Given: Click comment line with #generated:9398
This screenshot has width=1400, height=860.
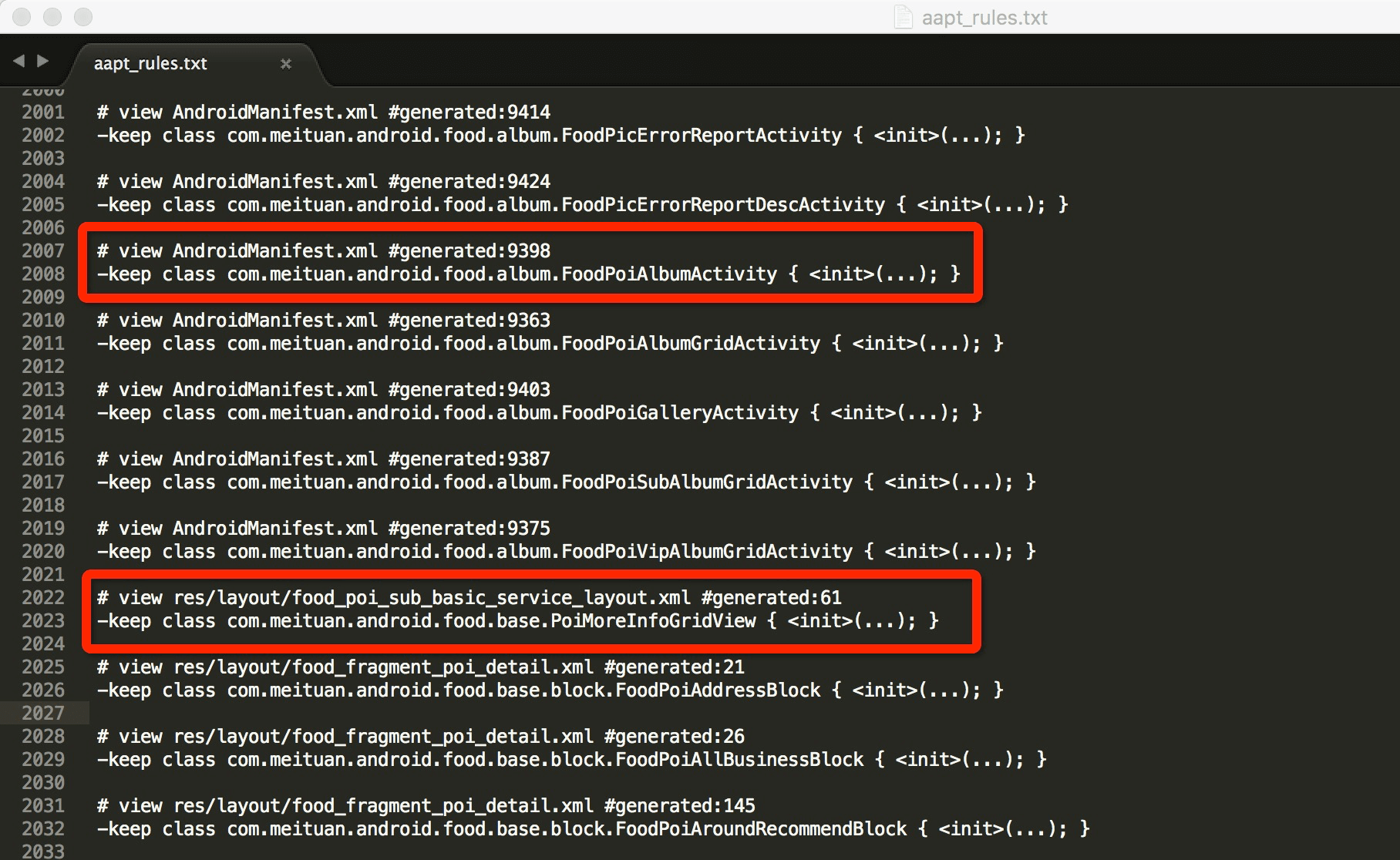Looking at the screenshot, I should 324,251.
